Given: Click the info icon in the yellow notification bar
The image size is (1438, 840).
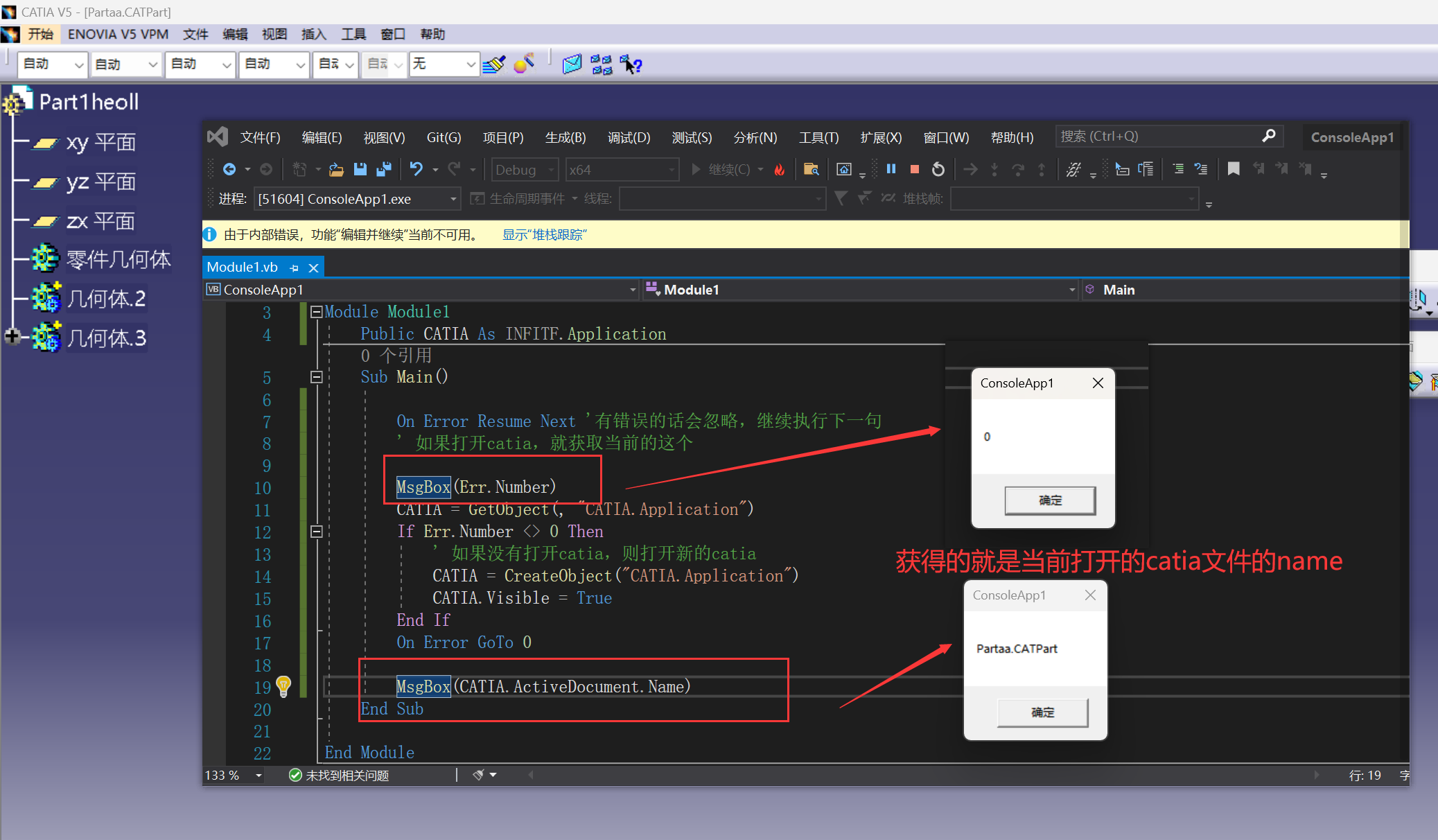Looking at the screenshot, I should pyautogui.click(x=210, y=235).
